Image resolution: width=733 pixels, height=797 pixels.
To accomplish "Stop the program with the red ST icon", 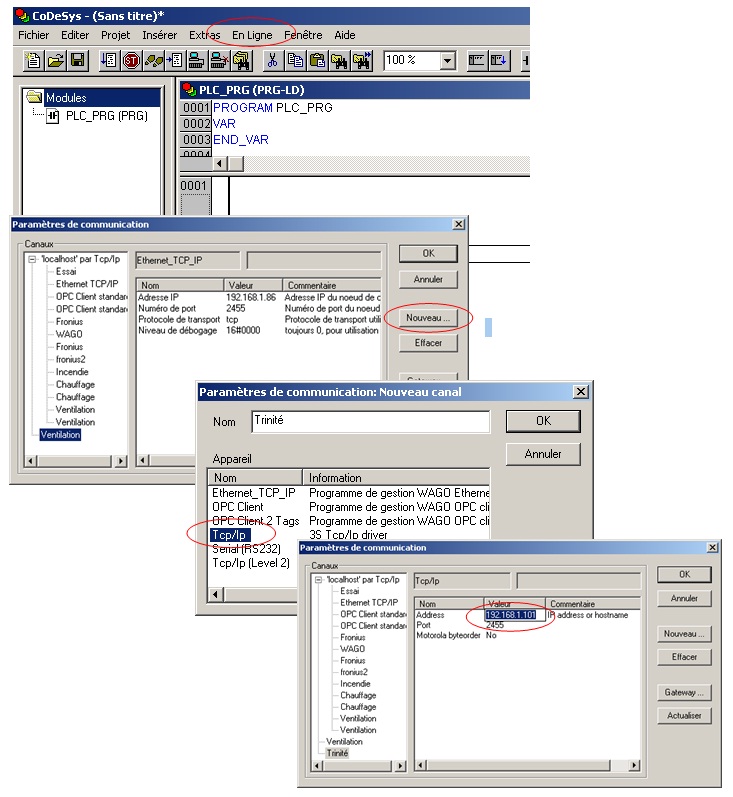I will [131, 60].
